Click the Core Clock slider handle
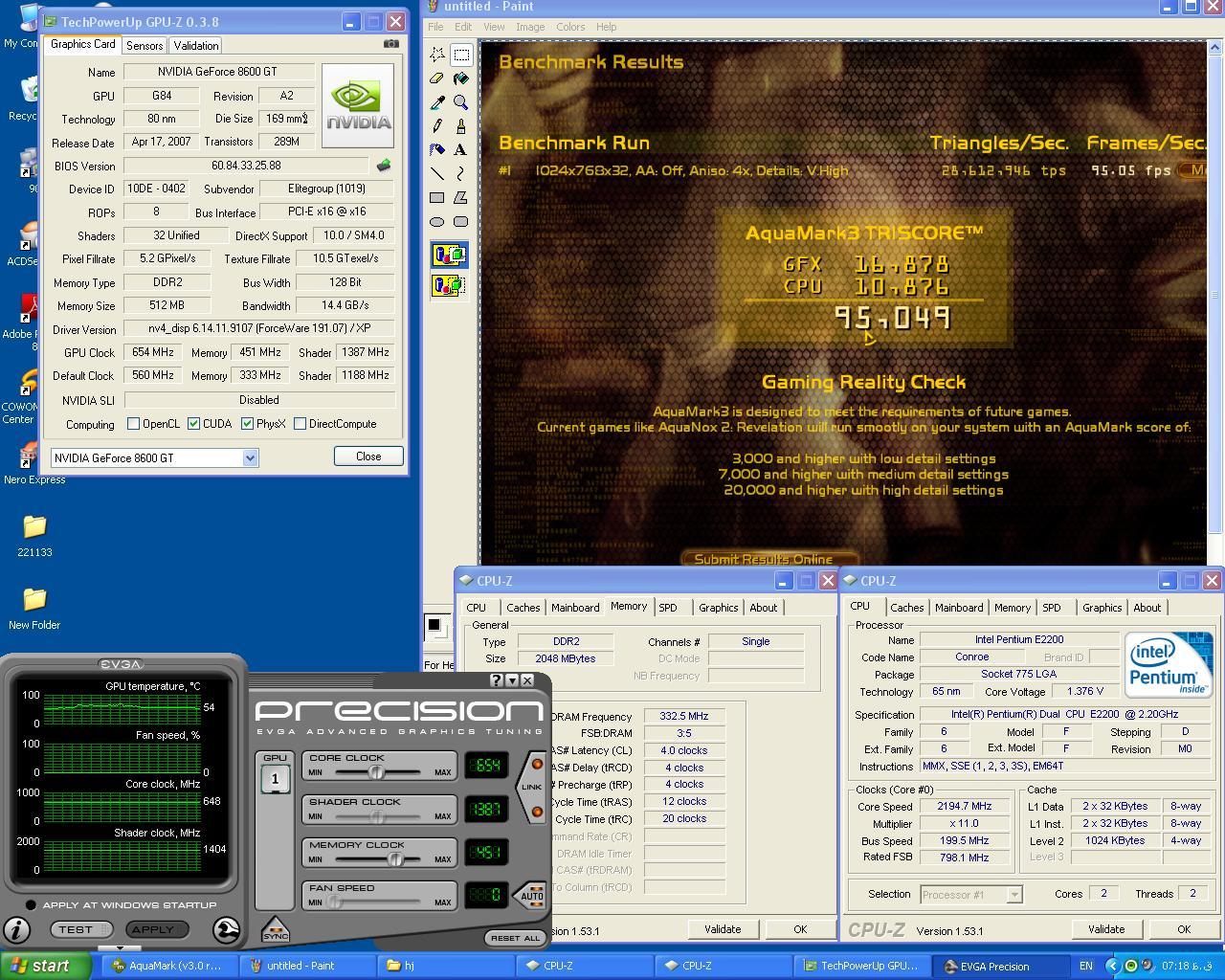The width and height of the screenshot is (1225, 980). 377,772
